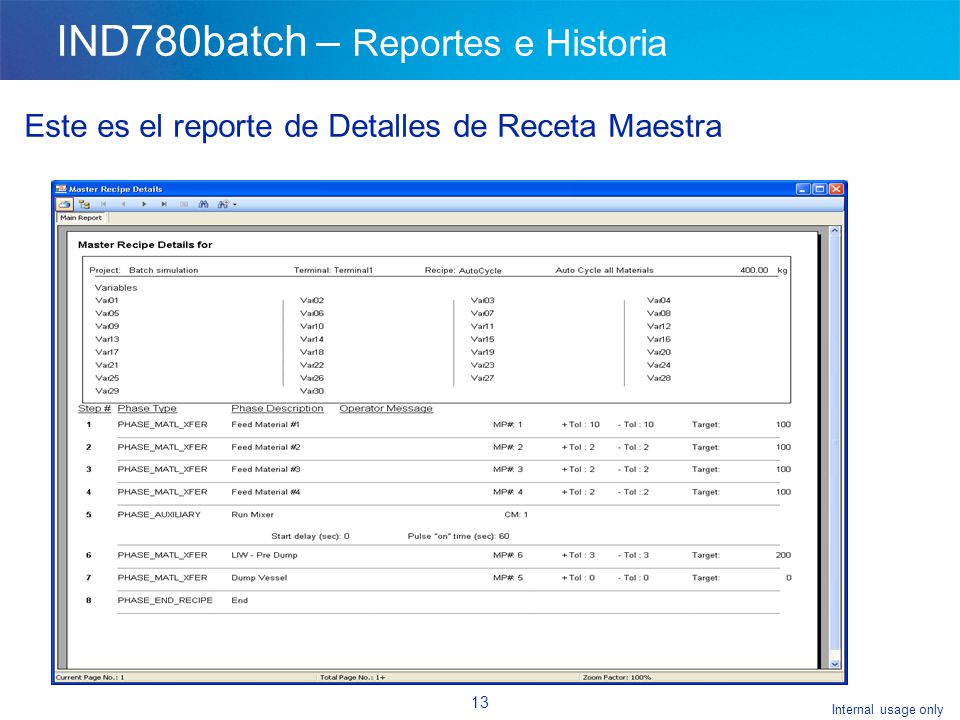Click the Print Report printer icon

coord(64,204)
